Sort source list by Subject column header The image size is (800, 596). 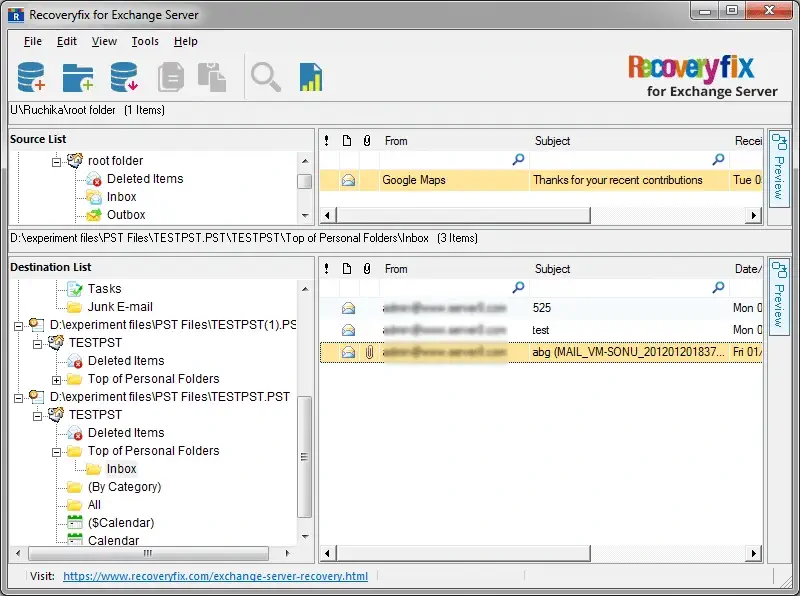(552, 141)
